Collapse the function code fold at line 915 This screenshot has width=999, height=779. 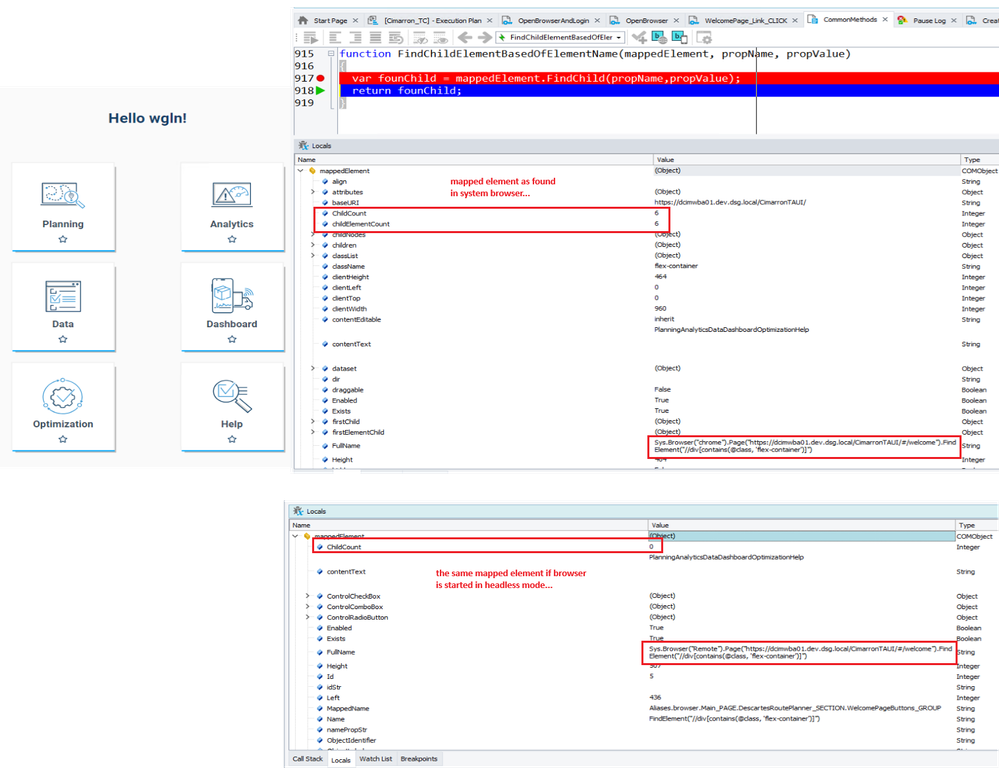click(331, 54)
